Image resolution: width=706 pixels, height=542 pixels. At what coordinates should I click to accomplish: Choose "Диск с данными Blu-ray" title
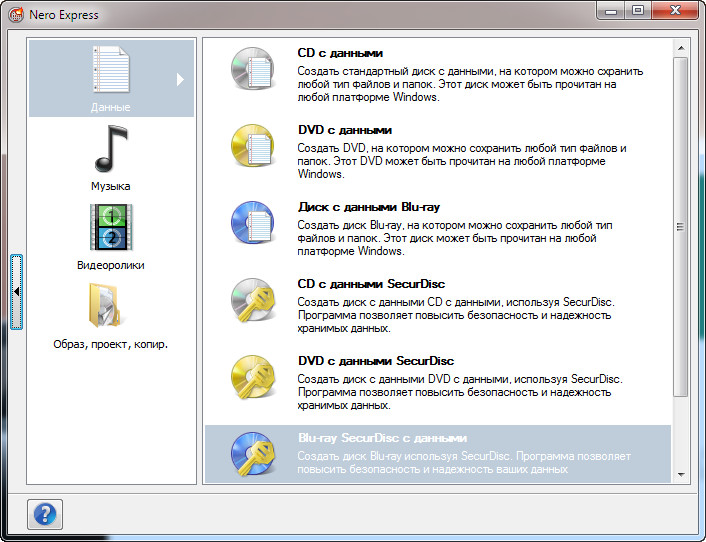(369, 208)
